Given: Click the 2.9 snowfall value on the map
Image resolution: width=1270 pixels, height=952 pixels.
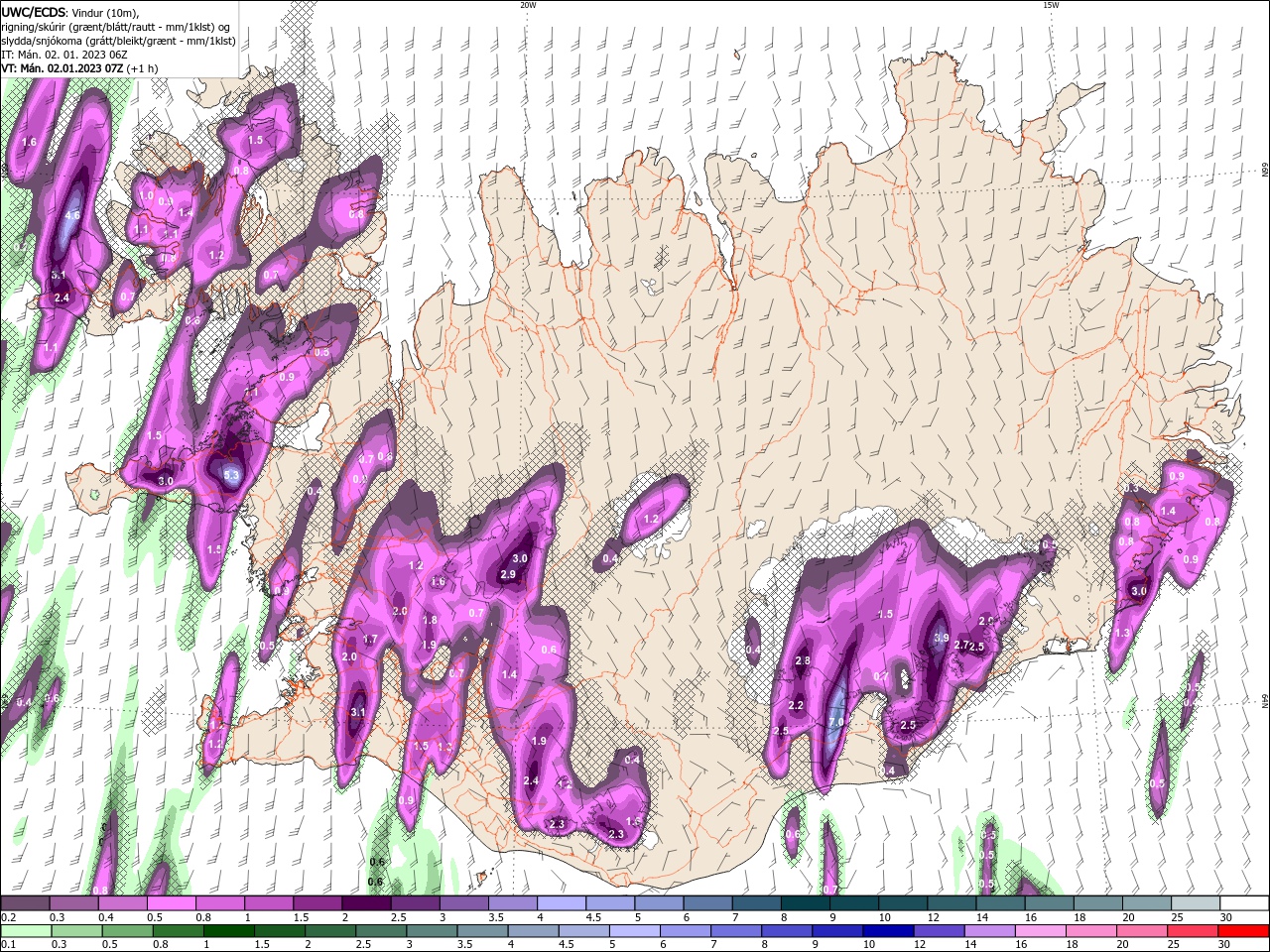Looking at the screenshot, I should click(x=508, y=574).
